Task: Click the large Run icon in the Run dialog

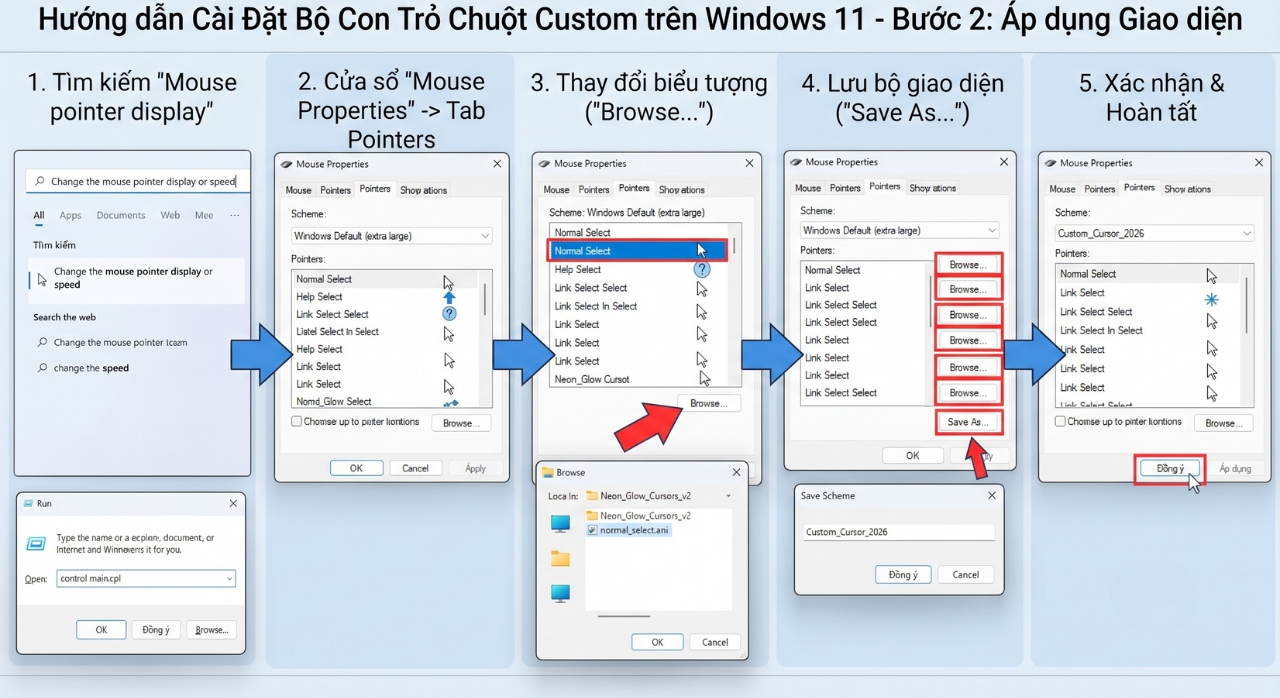Action: click(36, 543)
